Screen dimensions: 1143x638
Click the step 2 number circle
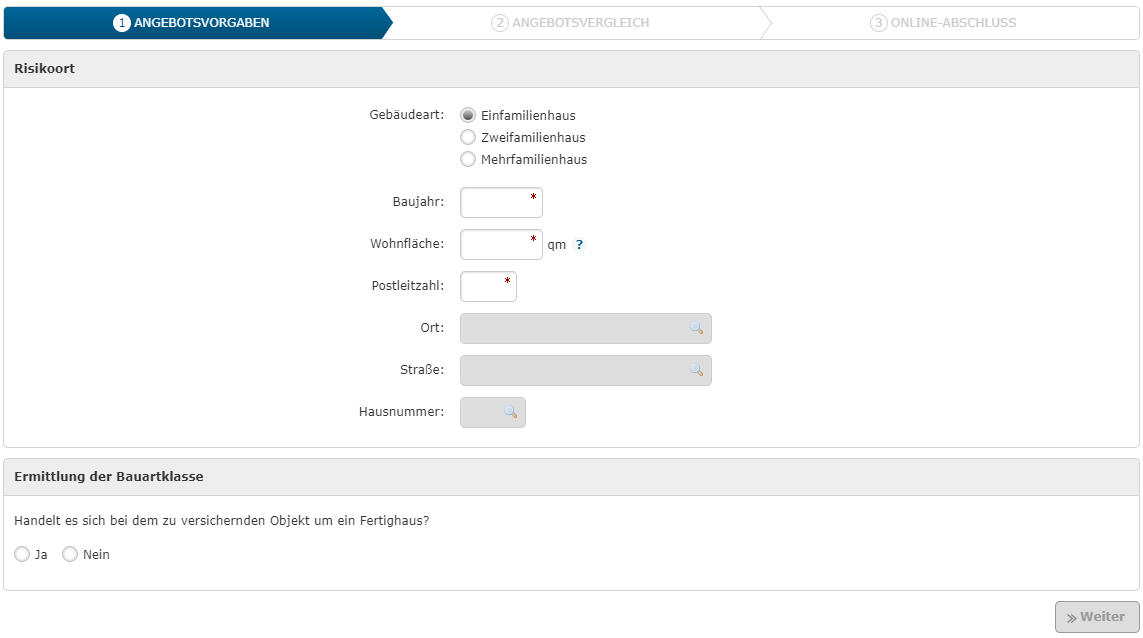(500, 23)
